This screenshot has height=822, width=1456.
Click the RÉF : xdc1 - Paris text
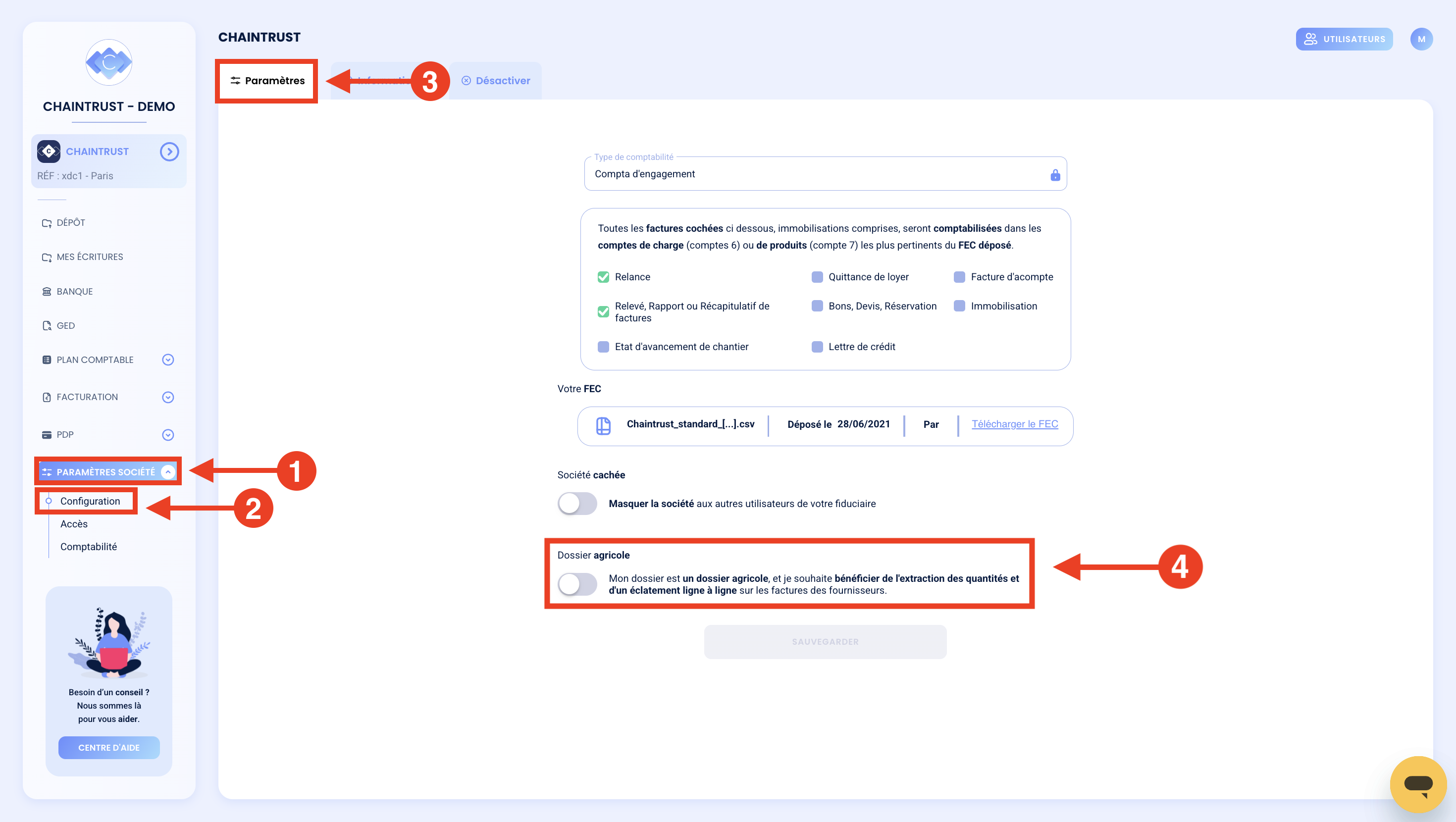point(75,176)
